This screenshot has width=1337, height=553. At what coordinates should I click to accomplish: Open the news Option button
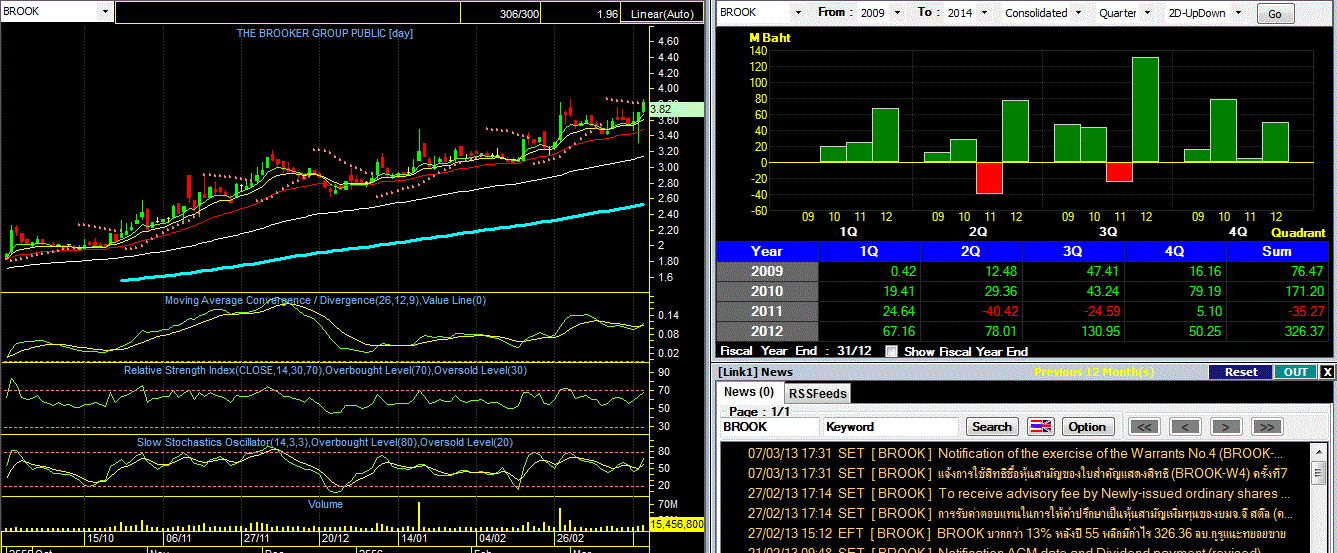pos(1087,427)
